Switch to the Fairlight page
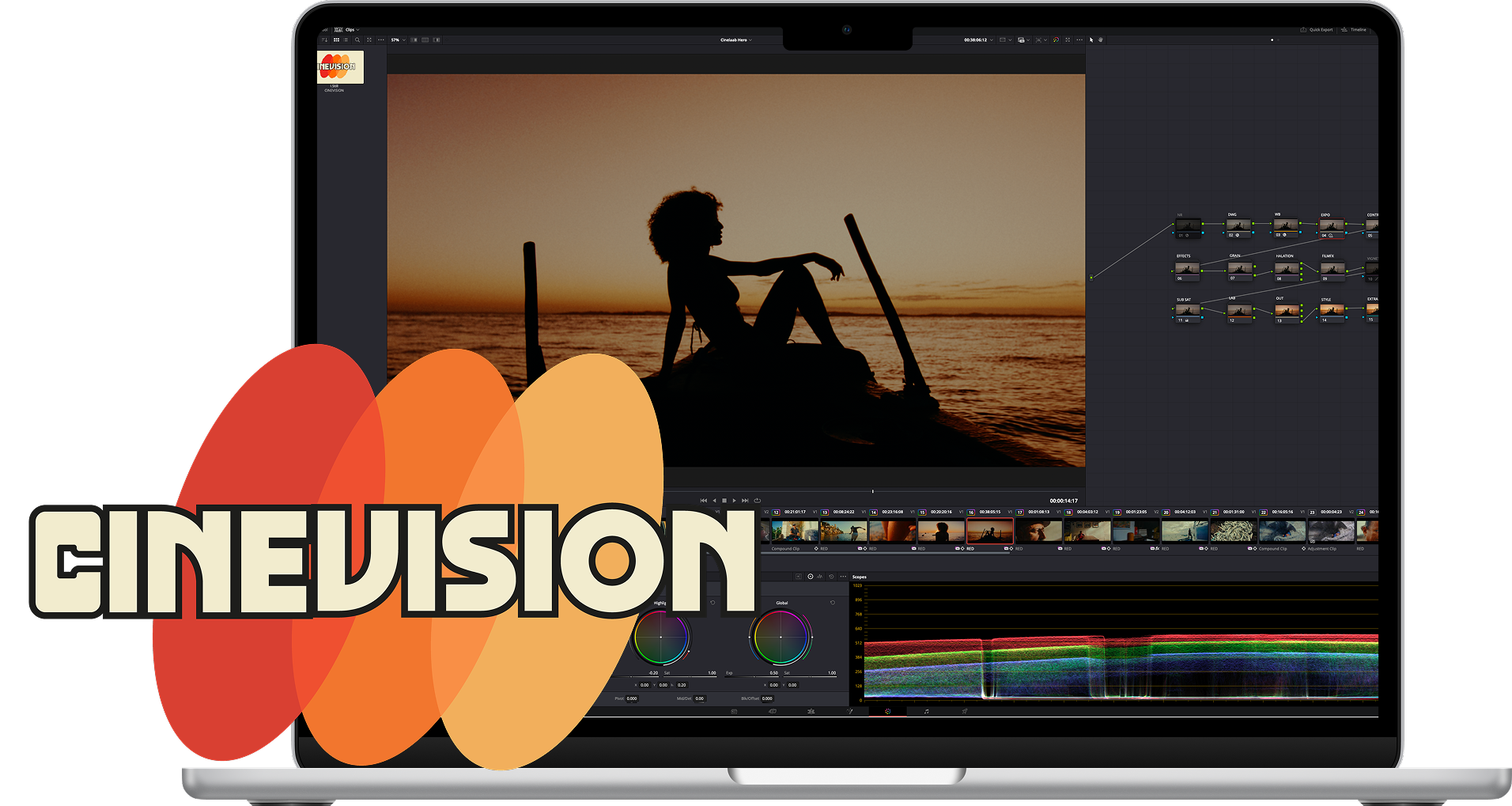 click(926, 710)
